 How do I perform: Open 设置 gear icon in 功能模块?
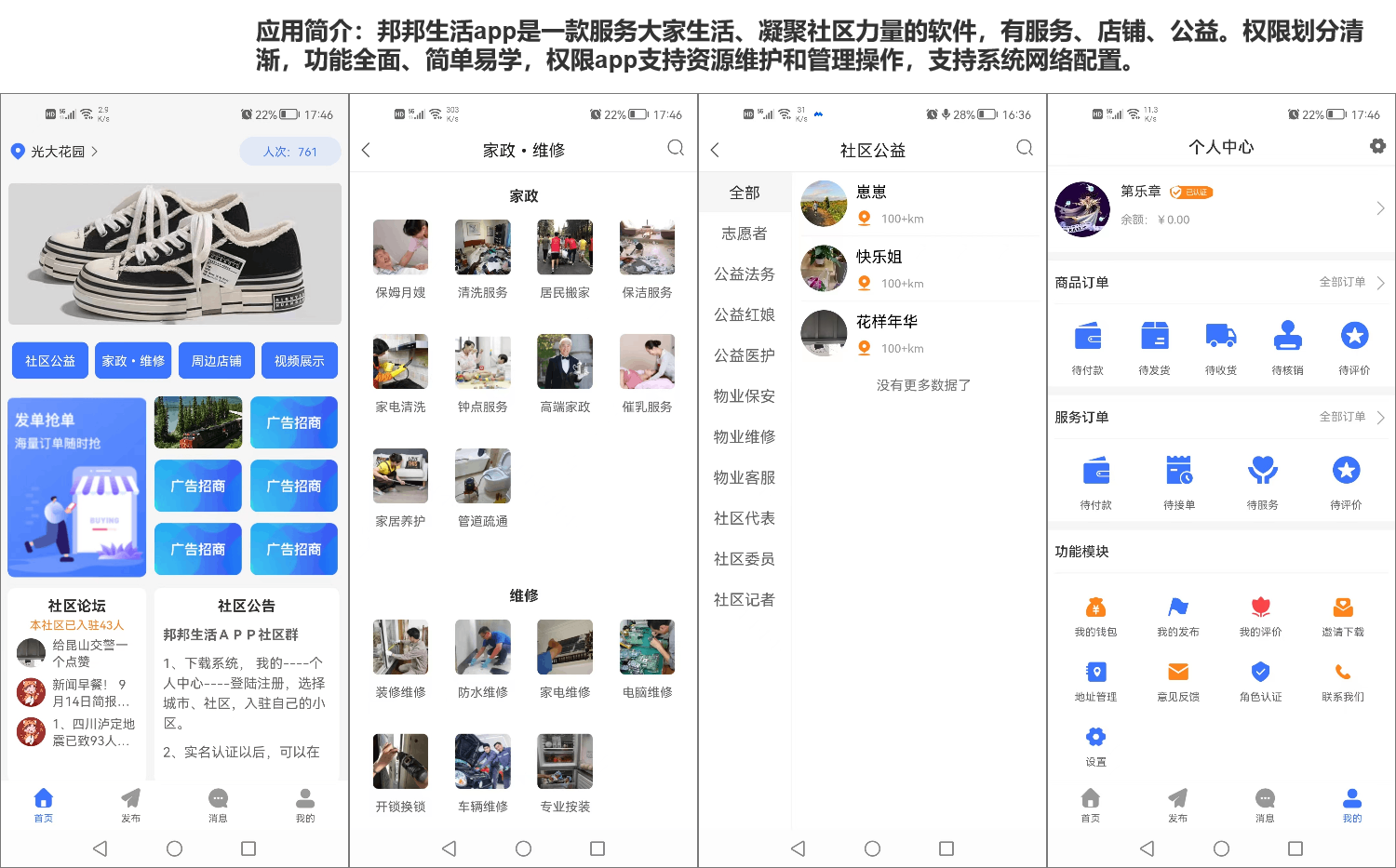pyautogui.click(x=1095, y=737)
